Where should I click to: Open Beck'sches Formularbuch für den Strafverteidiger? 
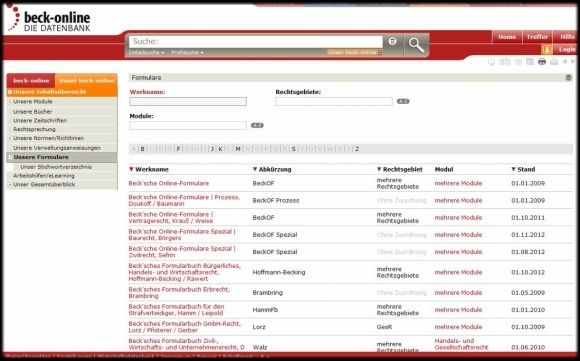176,310
